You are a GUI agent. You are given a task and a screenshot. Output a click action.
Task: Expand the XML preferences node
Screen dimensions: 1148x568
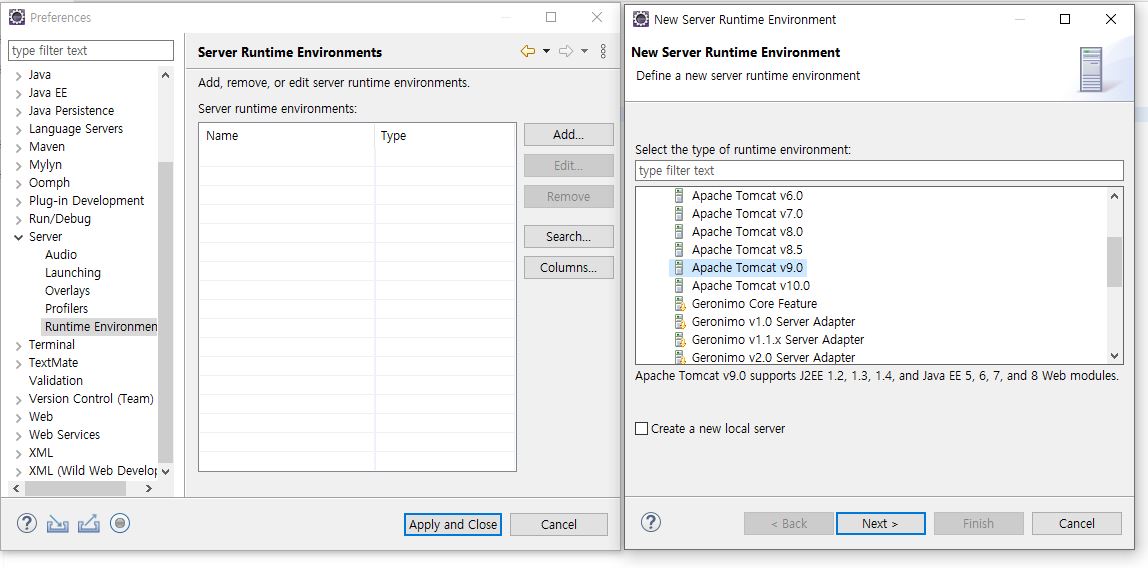point(19,453)
